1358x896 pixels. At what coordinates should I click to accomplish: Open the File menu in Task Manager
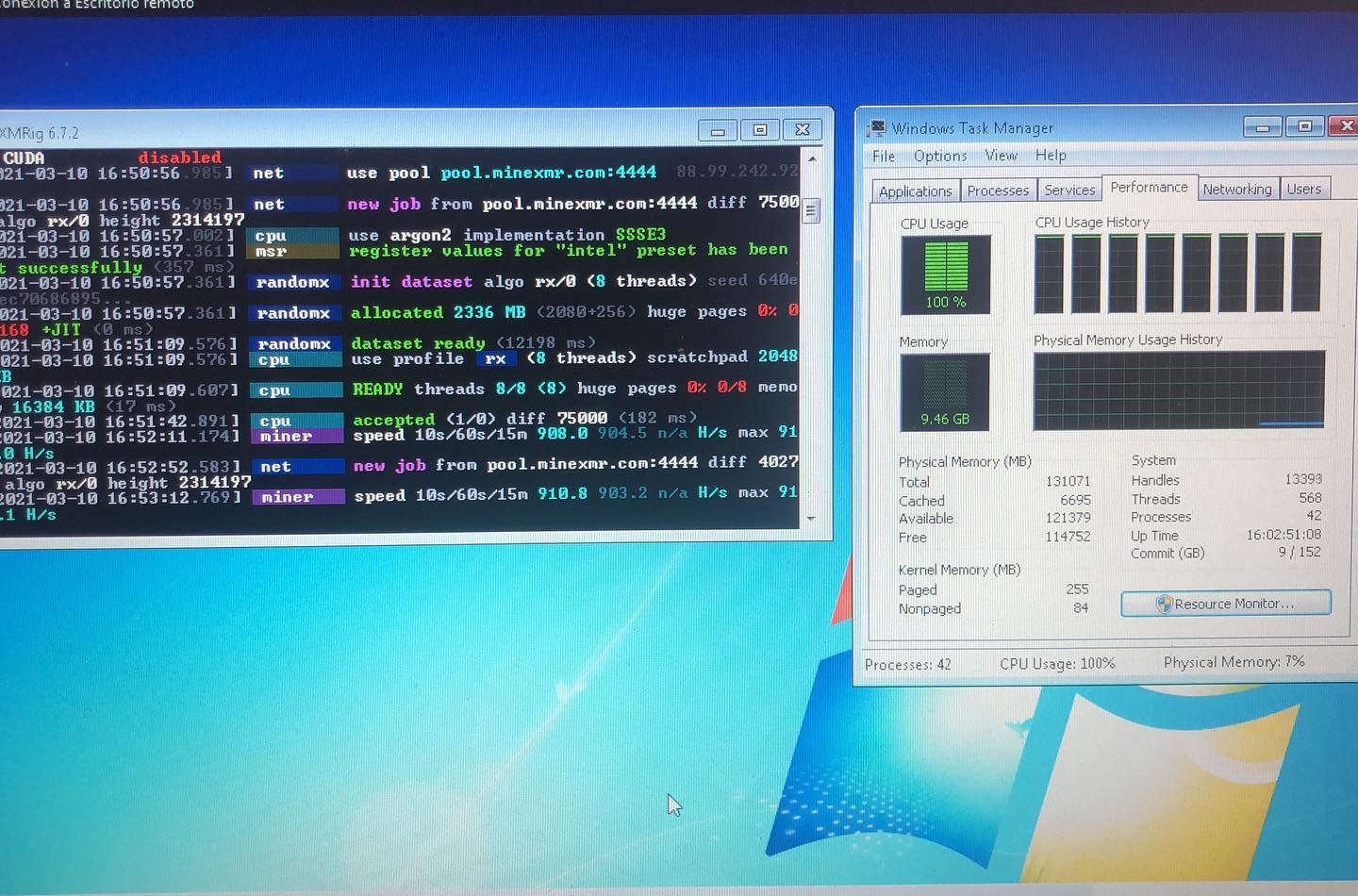(x=884, y=156)
